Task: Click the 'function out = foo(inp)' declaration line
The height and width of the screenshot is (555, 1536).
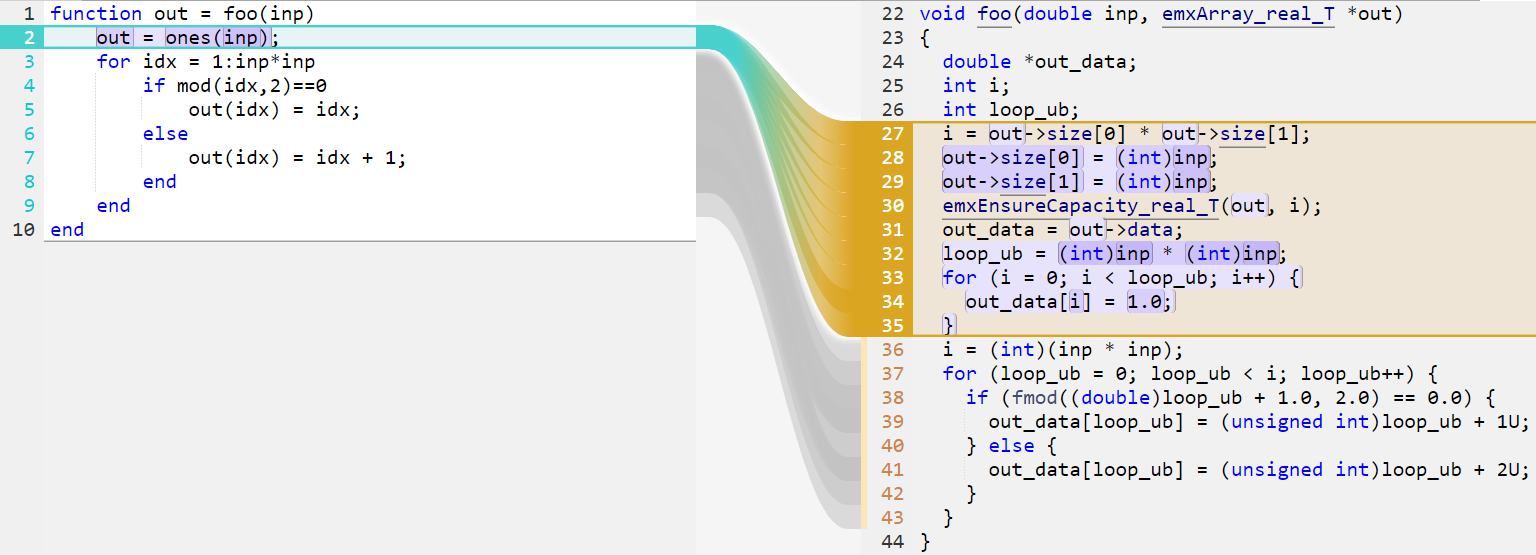Action: [x=182, y=14]
